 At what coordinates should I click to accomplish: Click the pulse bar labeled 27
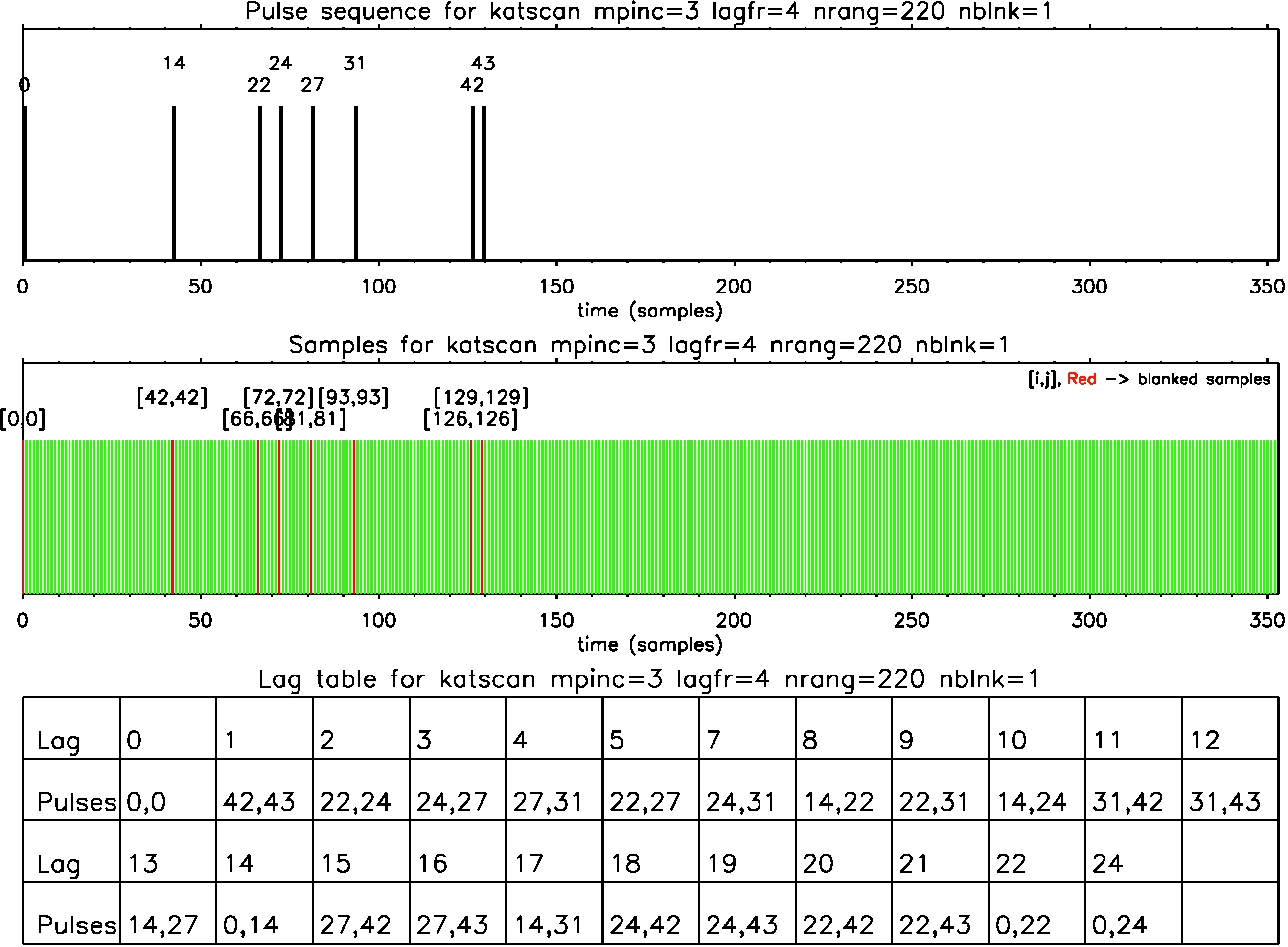(x=313, y=183)
